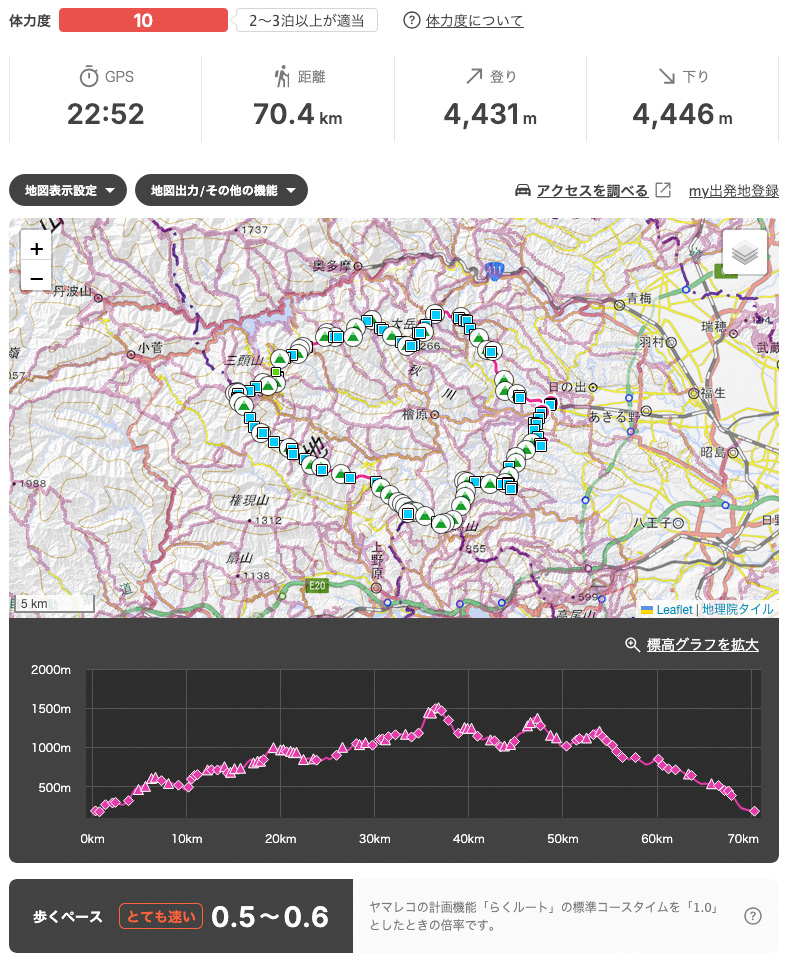
Task: Zoom out on the map
Action: point(36,277)
